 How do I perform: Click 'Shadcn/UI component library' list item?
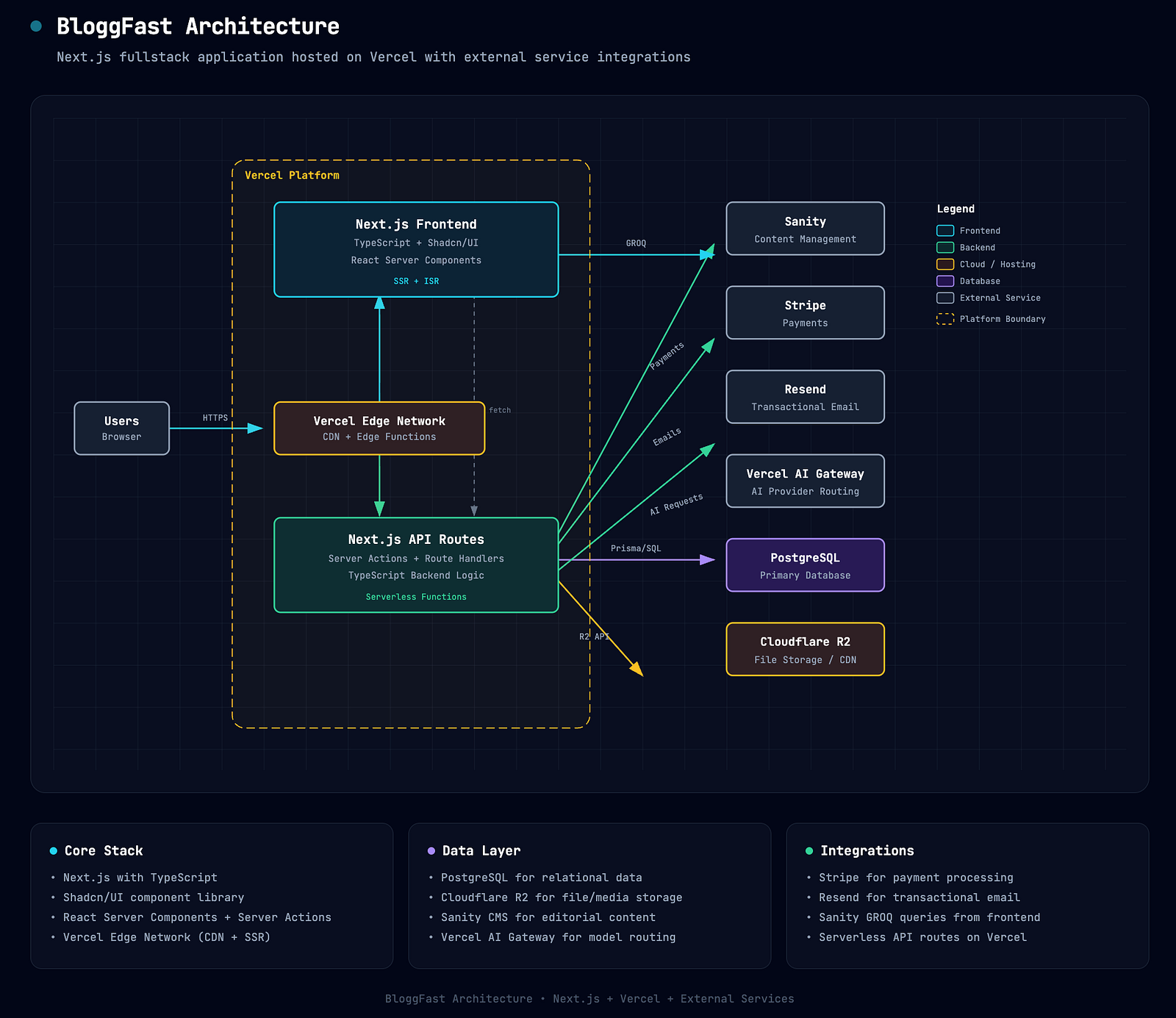(x=154, y=897)
